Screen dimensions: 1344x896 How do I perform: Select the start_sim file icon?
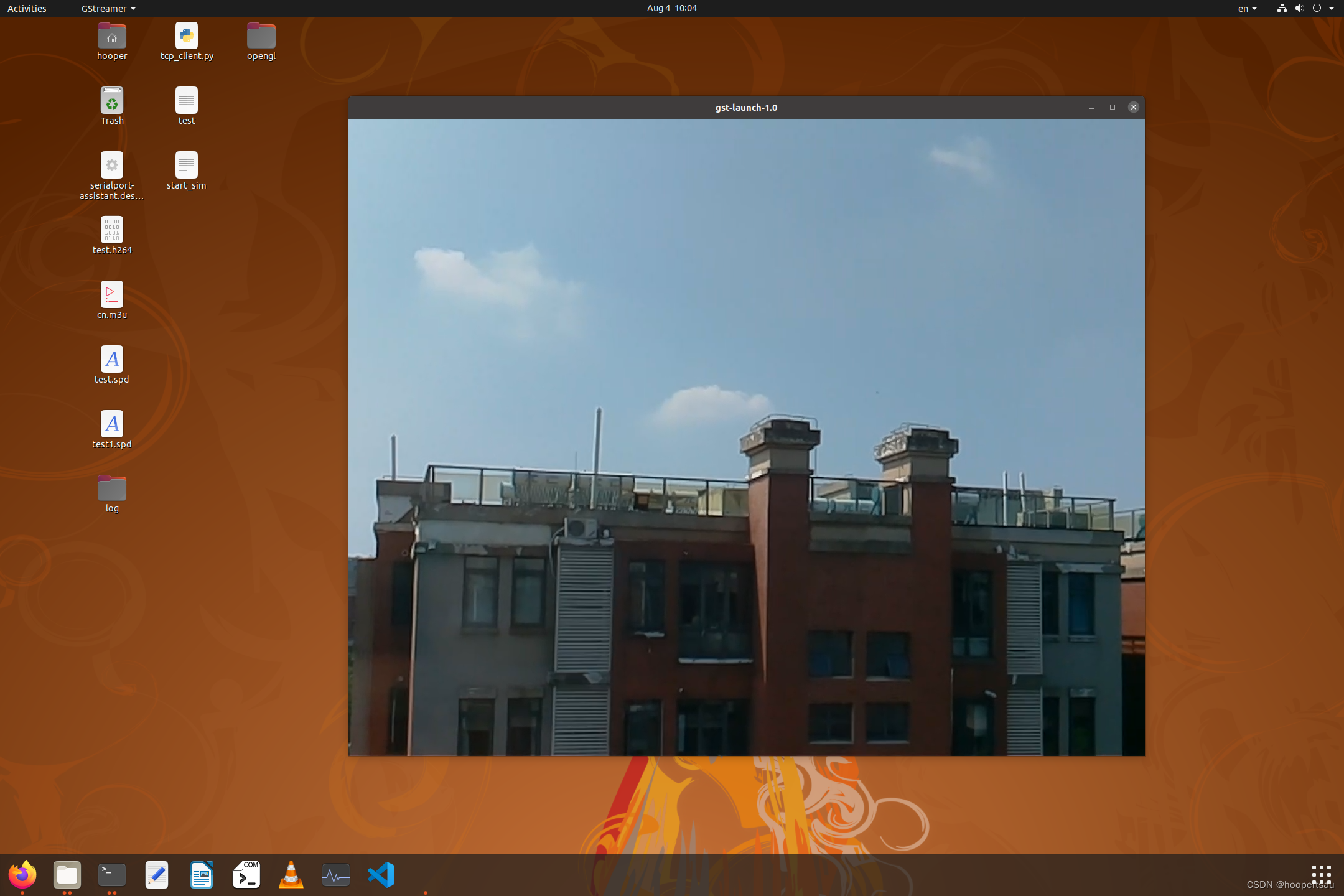coord(187,165)
